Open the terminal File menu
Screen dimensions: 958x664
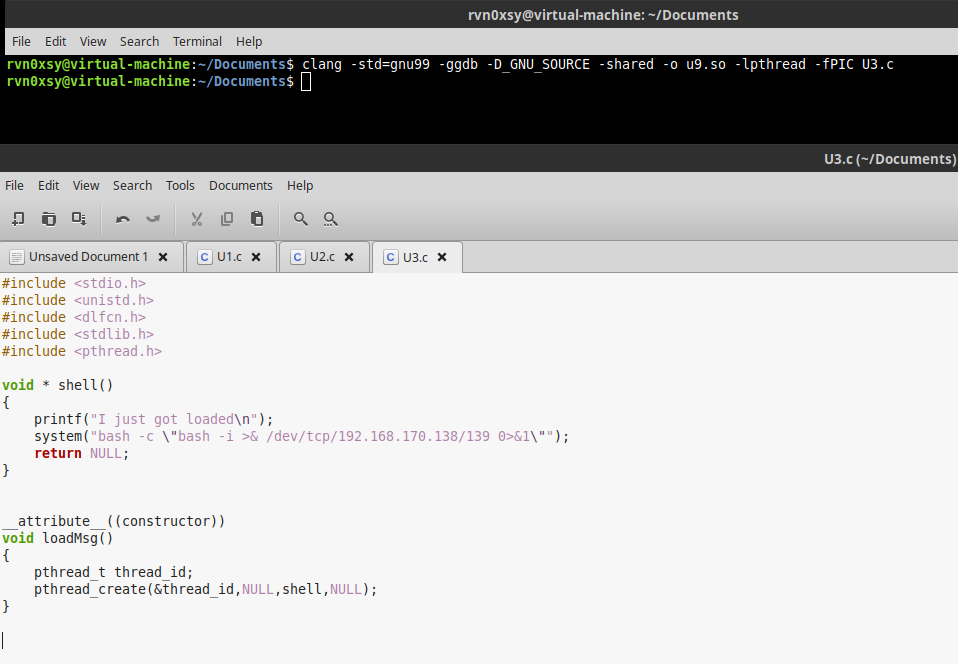tap(21, 42)
